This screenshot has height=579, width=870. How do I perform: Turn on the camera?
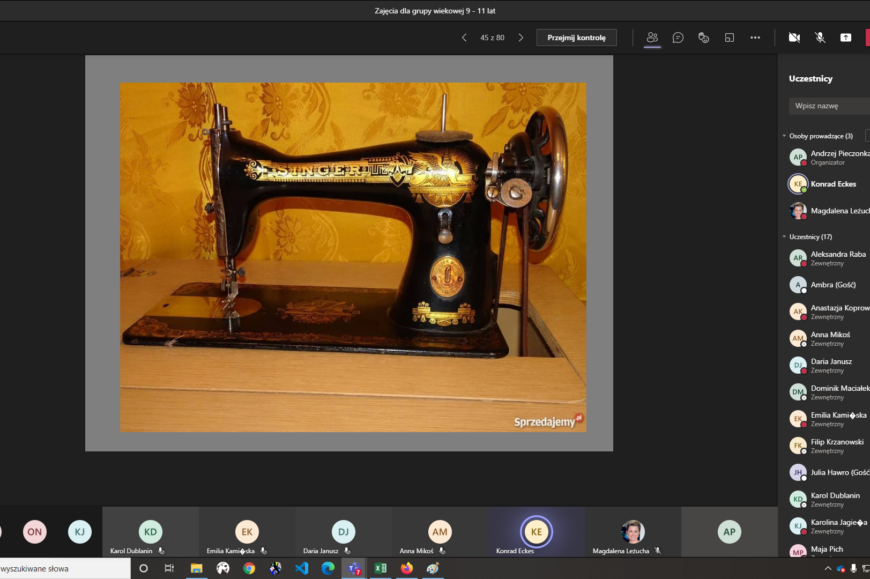(794, 38)
